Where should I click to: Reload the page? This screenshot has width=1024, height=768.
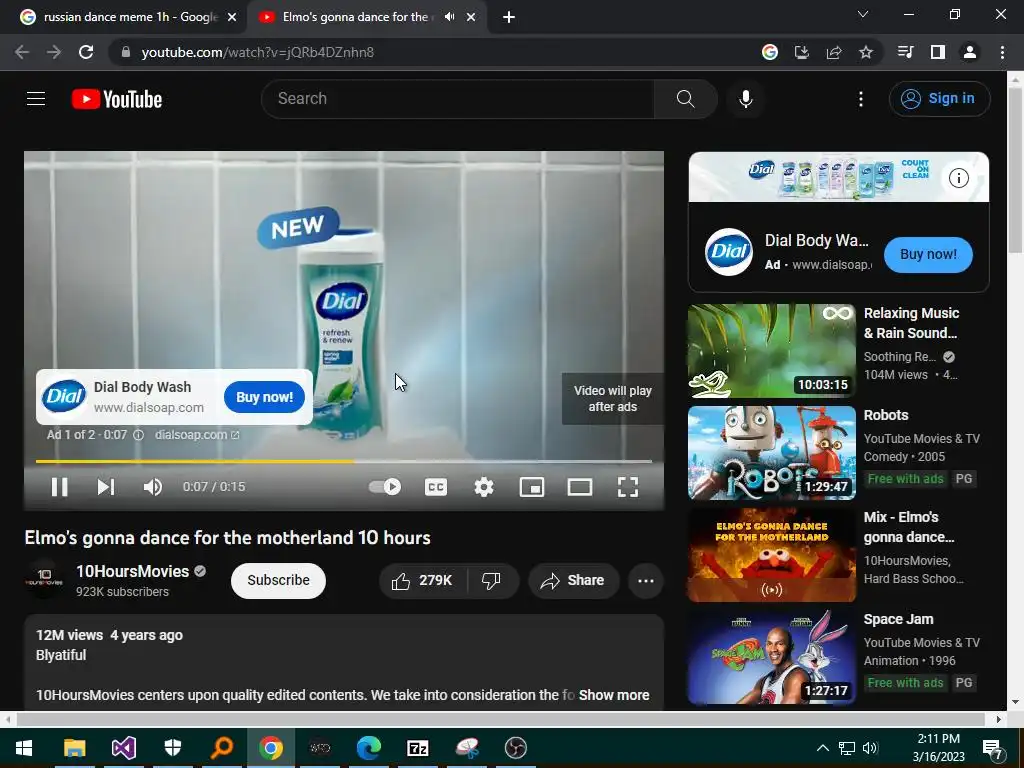[86, 52]
